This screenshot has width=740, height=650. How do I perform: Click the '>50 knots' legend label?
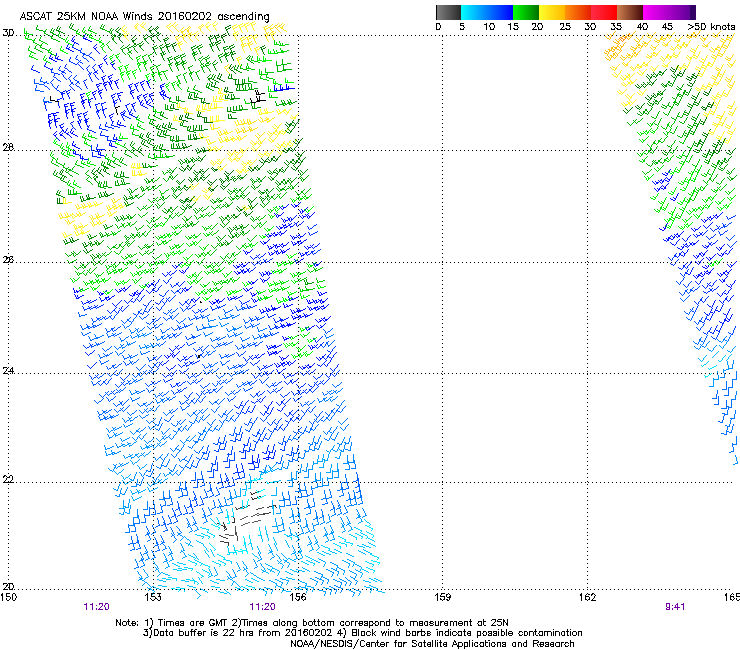tap(711, 26)
